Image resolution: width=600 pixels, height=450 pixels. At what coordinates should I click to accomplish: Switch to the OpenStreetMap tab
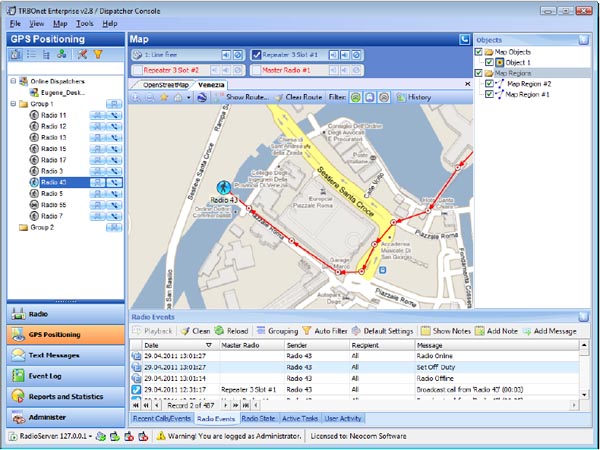click(166, 85)
